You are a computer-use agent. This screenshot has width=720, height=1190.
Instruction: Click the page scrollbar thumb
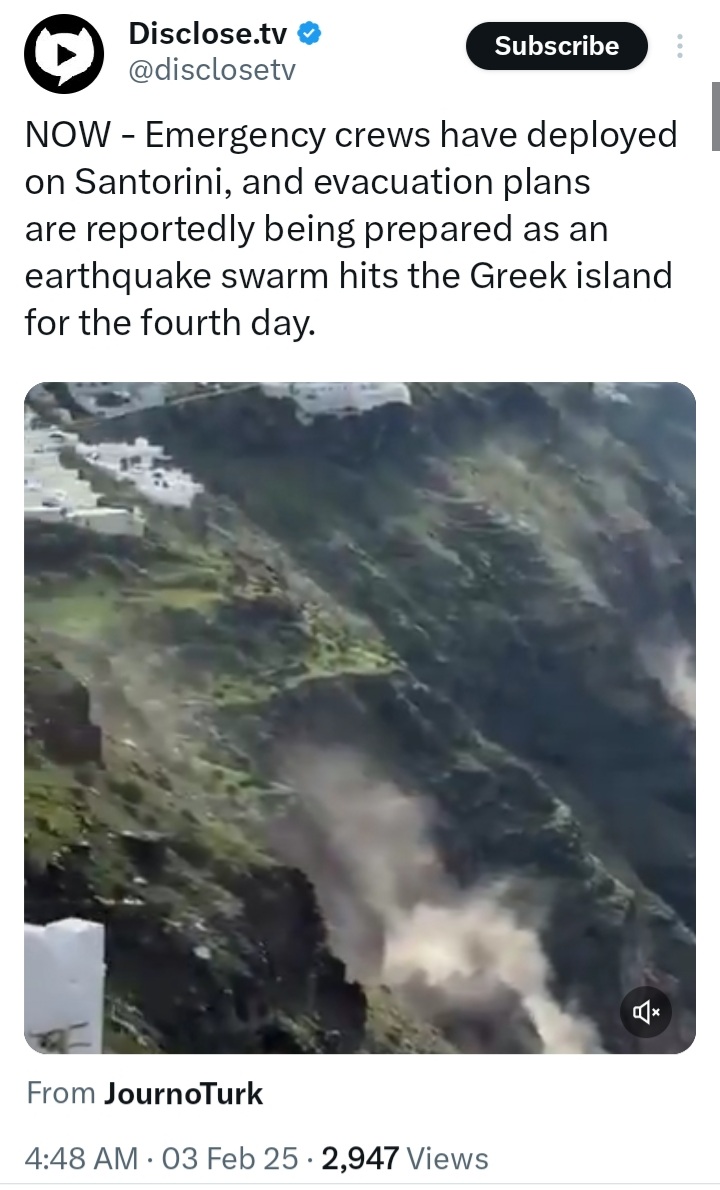tap(715, 115)
